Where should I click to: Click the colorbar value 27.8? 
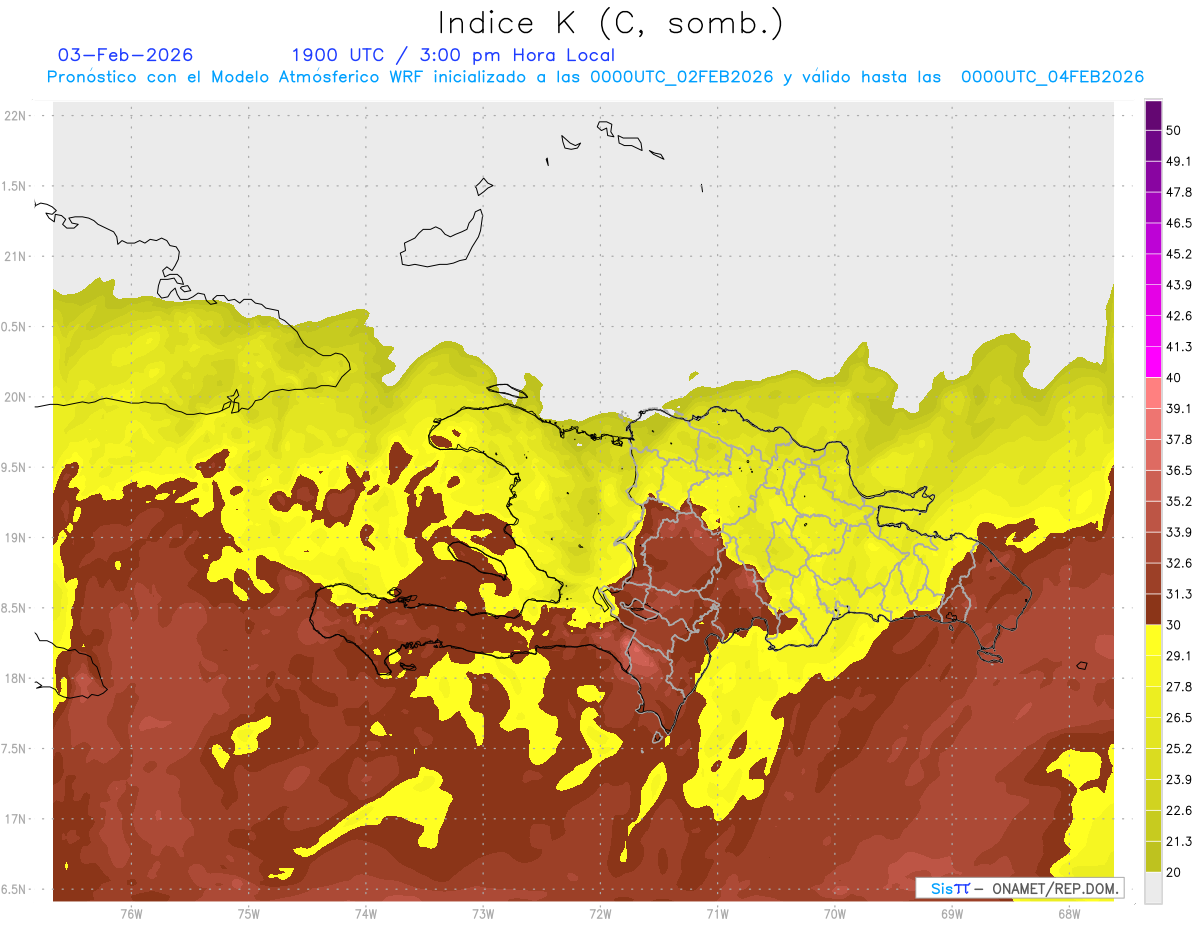(x=1179, y=687)
